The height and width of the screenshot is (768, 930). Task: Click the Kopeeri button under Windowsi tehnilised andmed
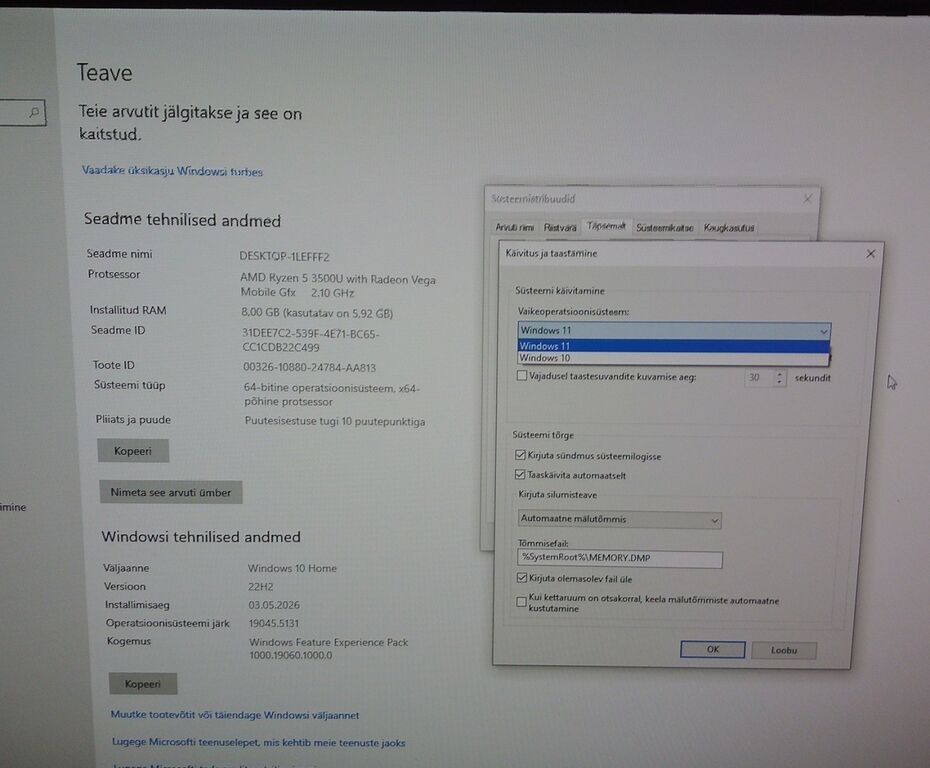pos(142,684)
